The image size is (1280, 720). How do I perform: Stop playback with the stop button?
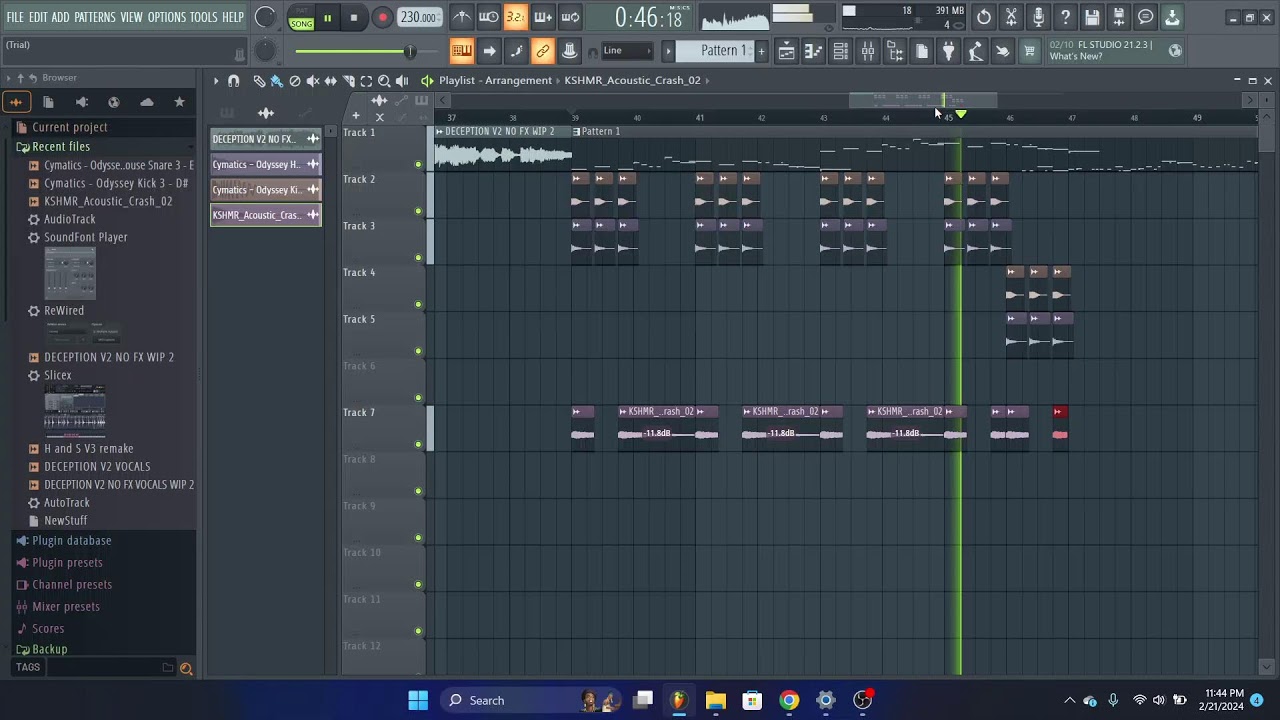354,18
